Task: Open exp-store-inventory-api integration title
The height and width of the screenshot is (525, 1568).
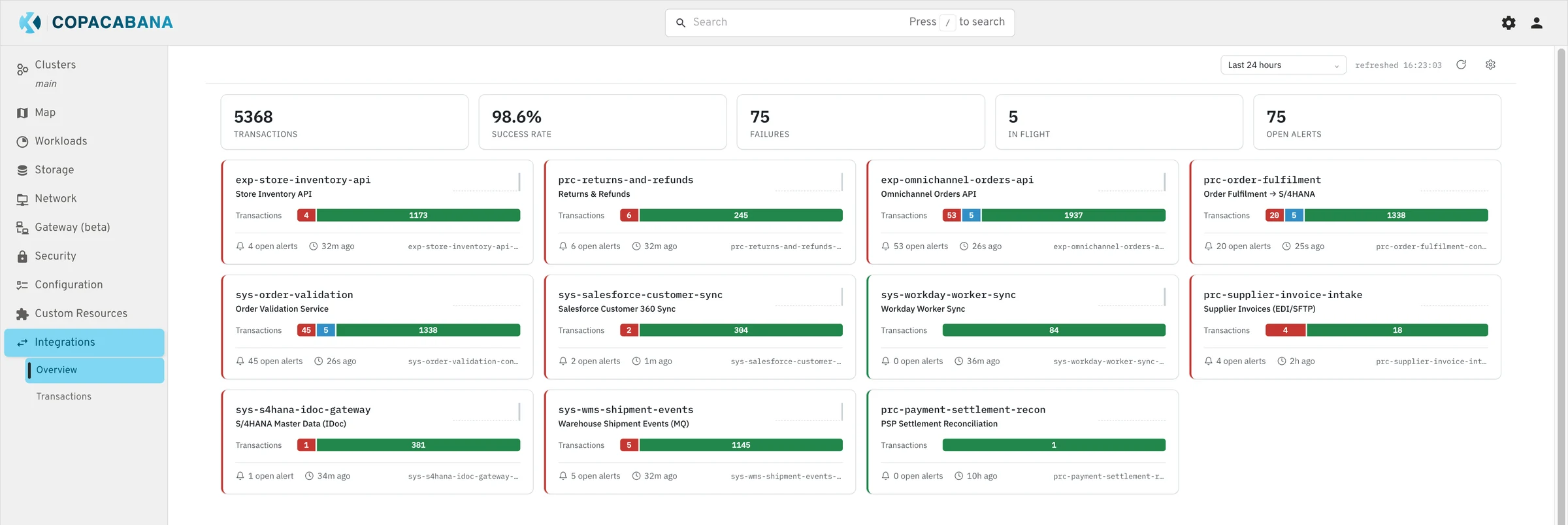Action: coord(303,180)
